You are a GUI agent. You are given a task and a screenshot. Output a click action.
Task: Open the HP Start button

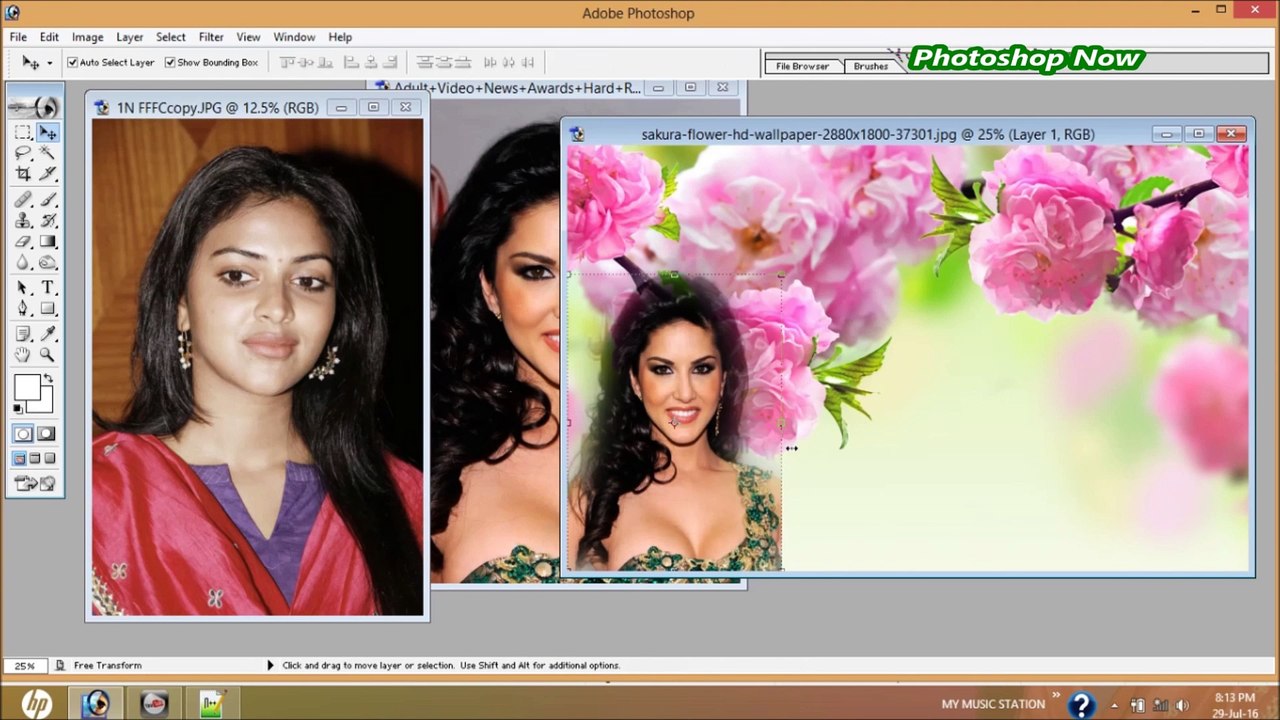coord(36,704)
